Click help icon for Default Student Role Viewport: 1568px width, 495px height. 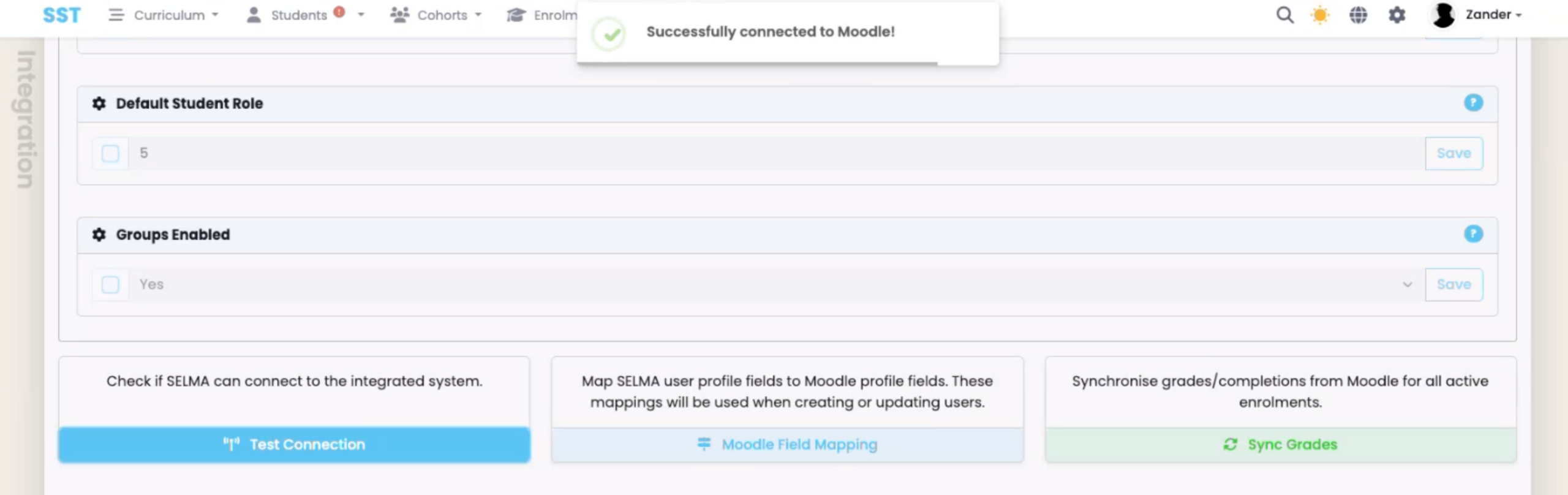point(1473,103)
